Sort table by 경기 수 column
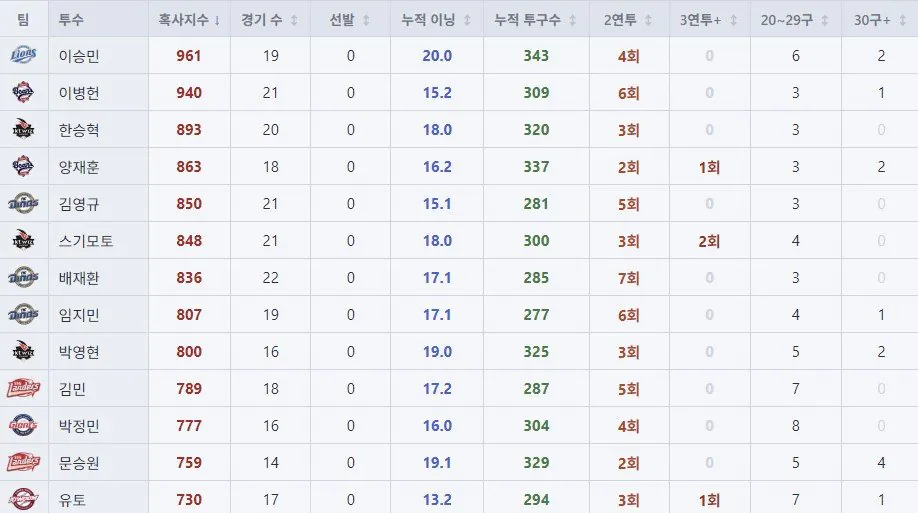 (270, 20)
